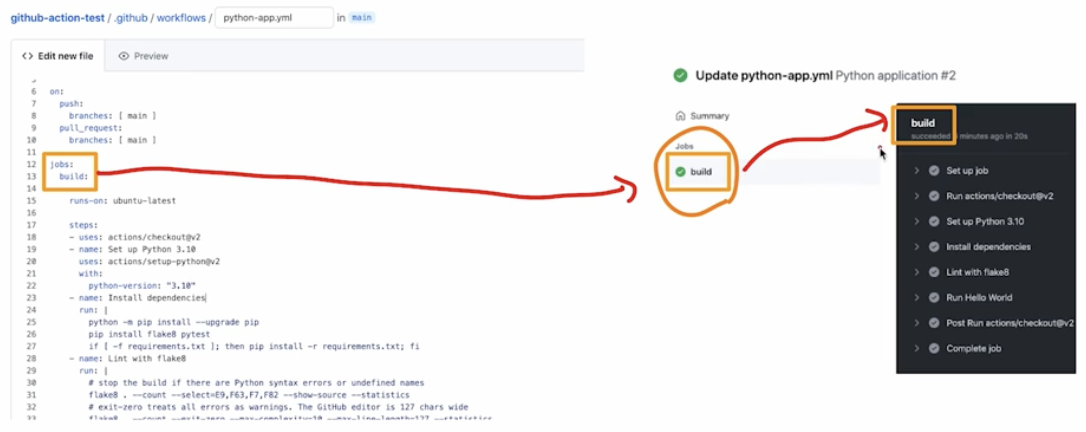1086x432 pixels.
Task: Click code line 'build:' at line 13
Action: 73,177
